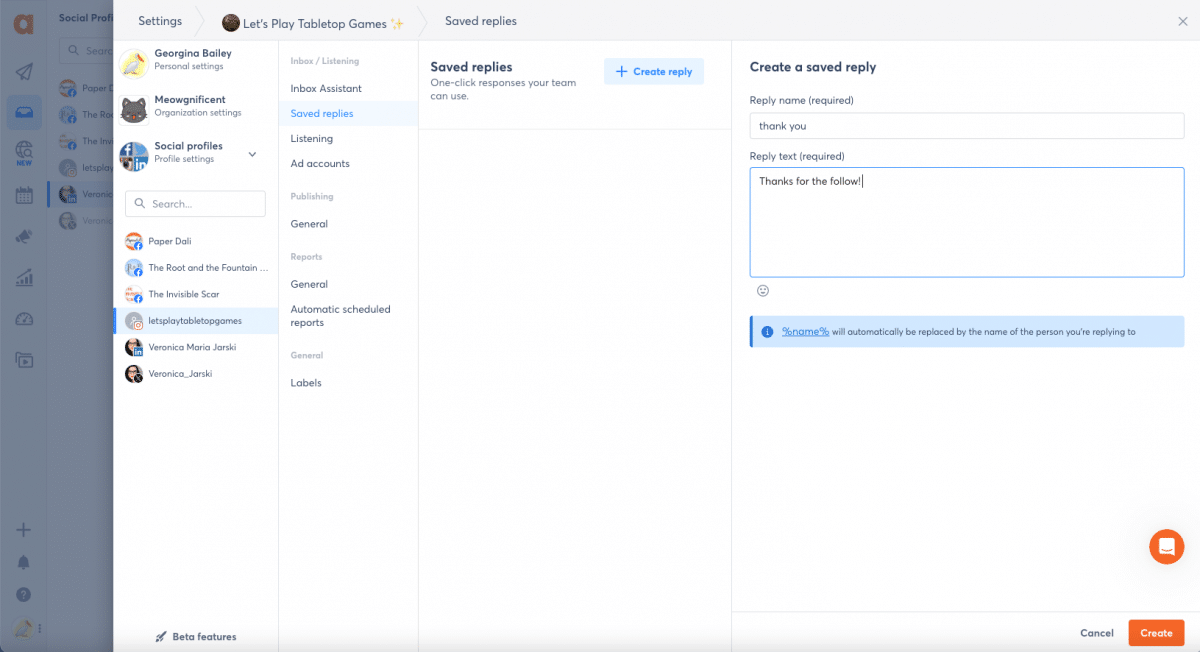Click the %name% placeholder link

805,332
